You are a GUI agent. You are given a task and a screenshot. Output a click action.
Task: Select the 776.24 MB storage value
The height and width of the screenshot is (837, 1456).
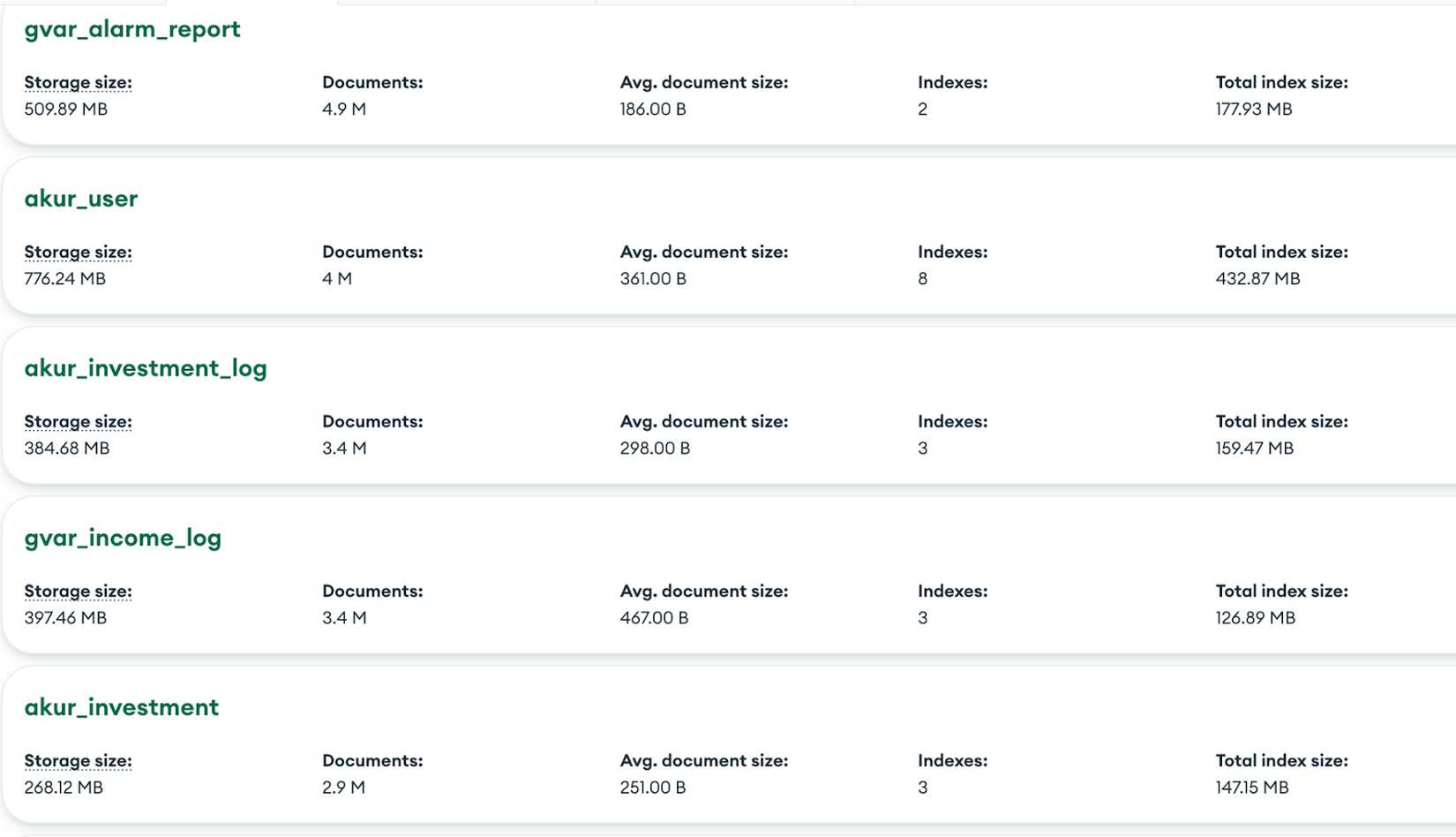click(x=65, y=278)
